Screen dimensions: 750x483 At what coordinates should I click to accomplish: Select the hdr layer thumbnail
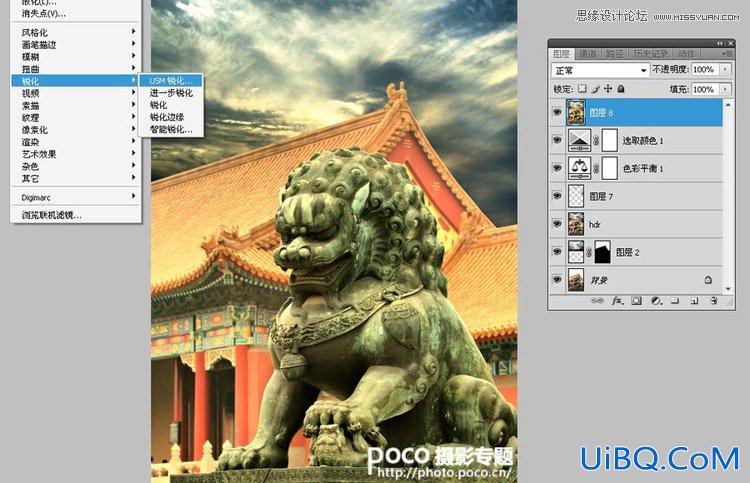point(576,224)
